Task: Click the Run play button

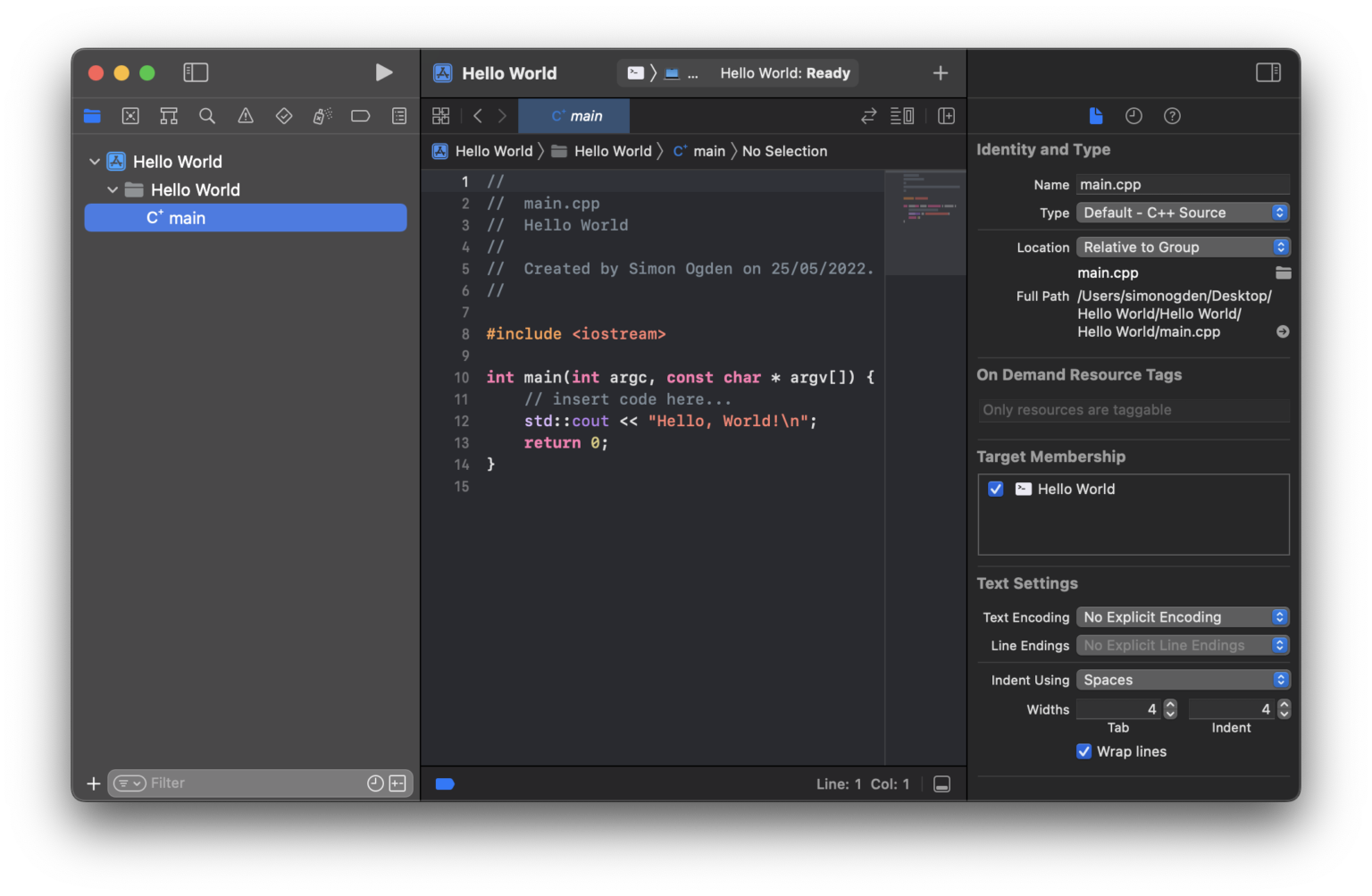Action: click(x=383, y=72)
